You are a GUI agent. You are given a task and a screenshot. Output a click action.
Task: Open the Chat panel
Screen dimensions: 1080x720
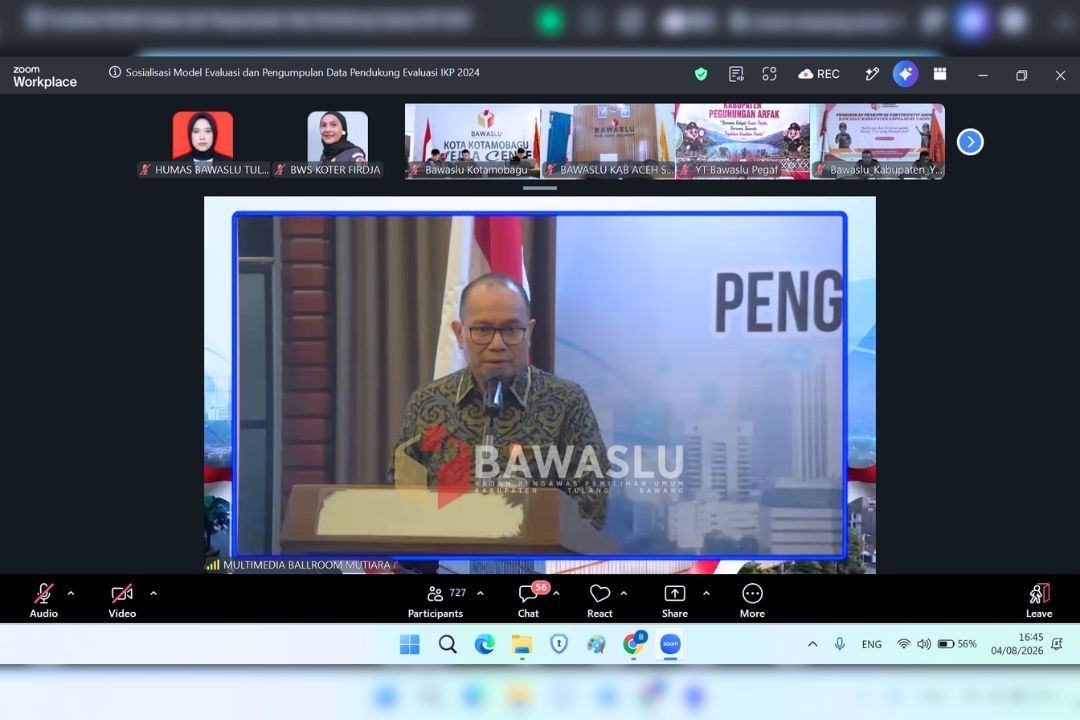click(528, 601)
